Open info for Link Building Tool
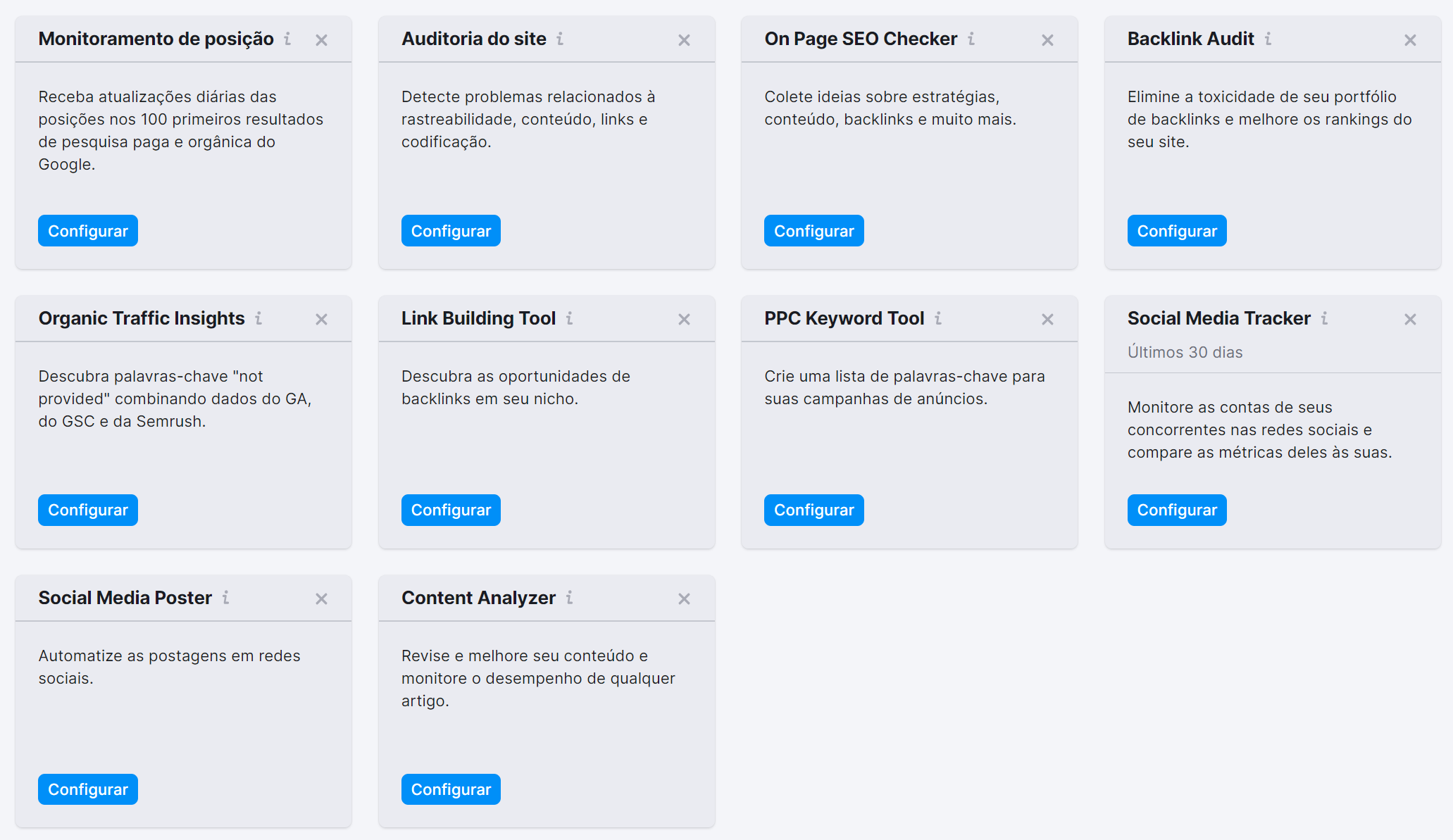 pos(570,319)
